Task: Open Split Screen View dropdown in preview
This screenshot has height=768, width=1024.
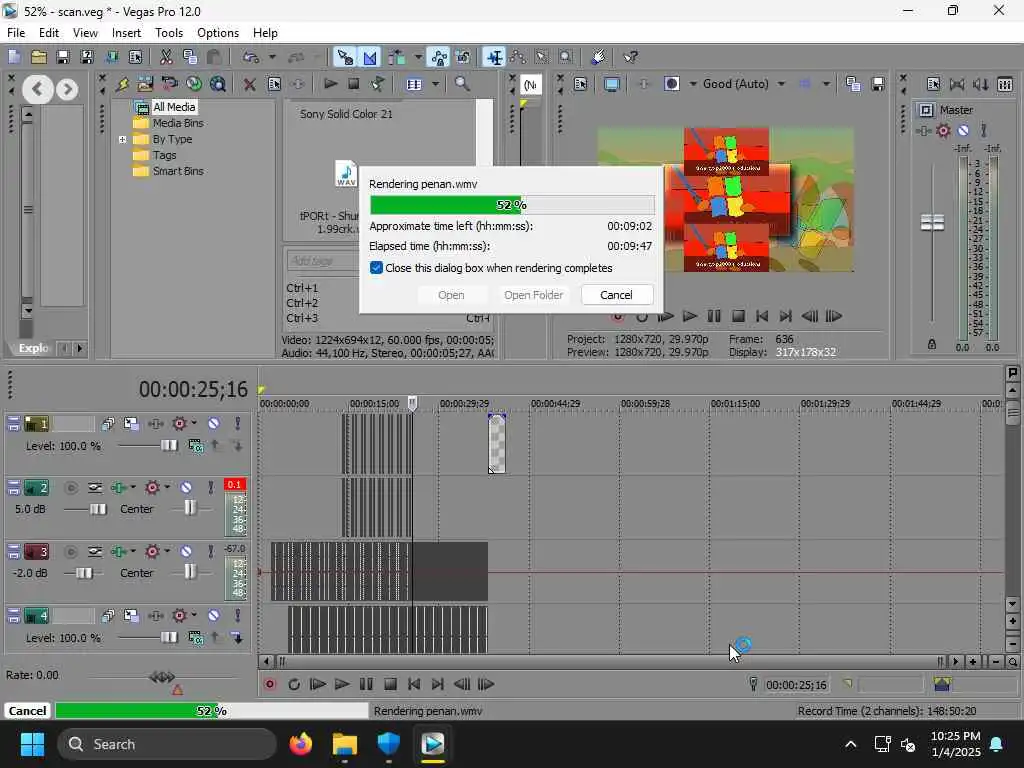Action: [693, 84]
